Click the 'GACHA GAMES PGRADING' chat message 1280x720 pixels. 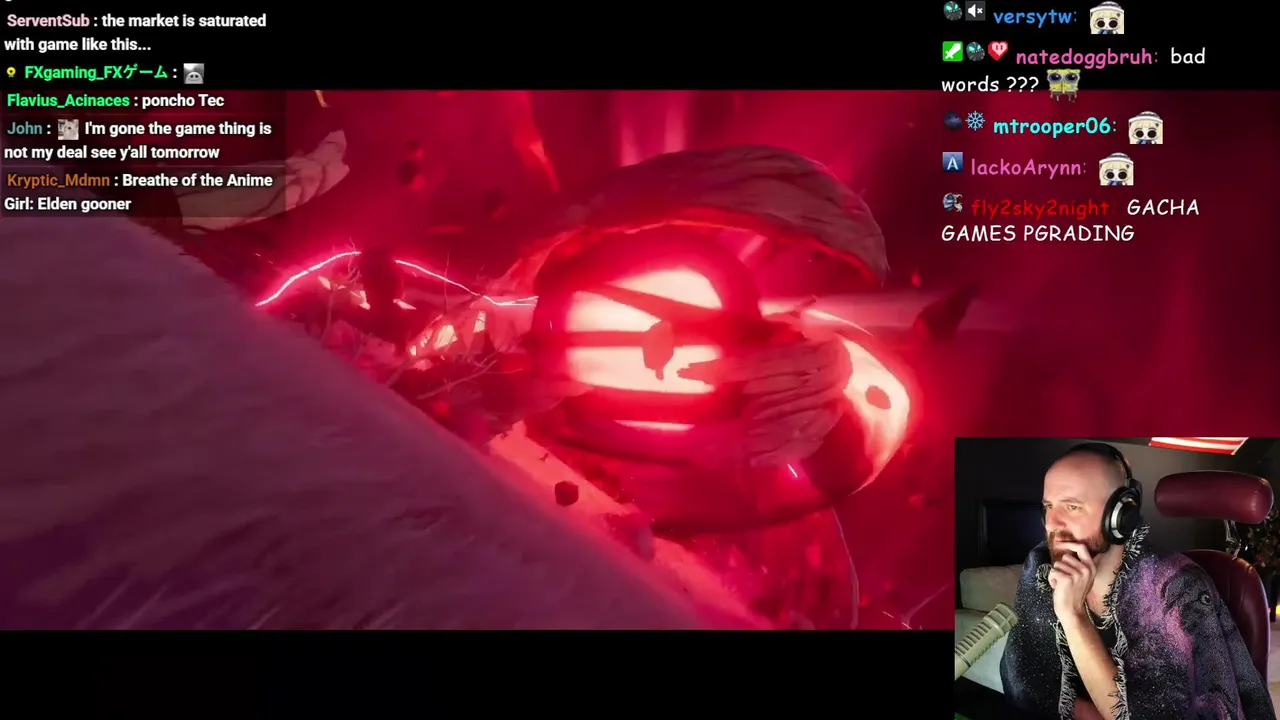1070,220
